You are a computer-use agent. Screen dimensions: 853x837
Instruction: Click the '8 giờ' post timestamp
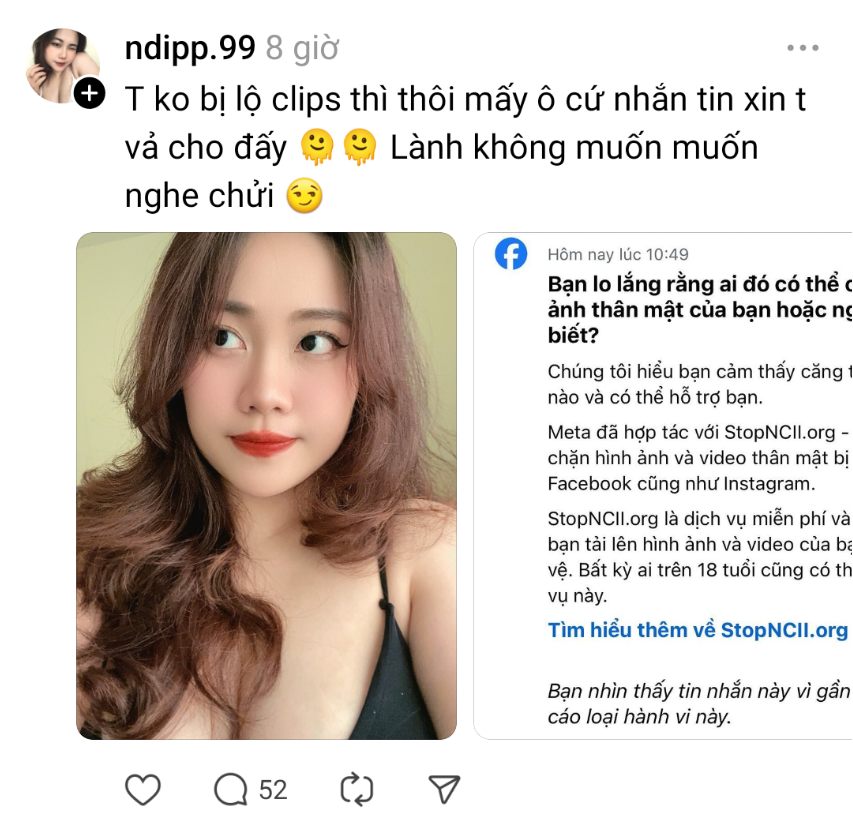coord(302,48)
